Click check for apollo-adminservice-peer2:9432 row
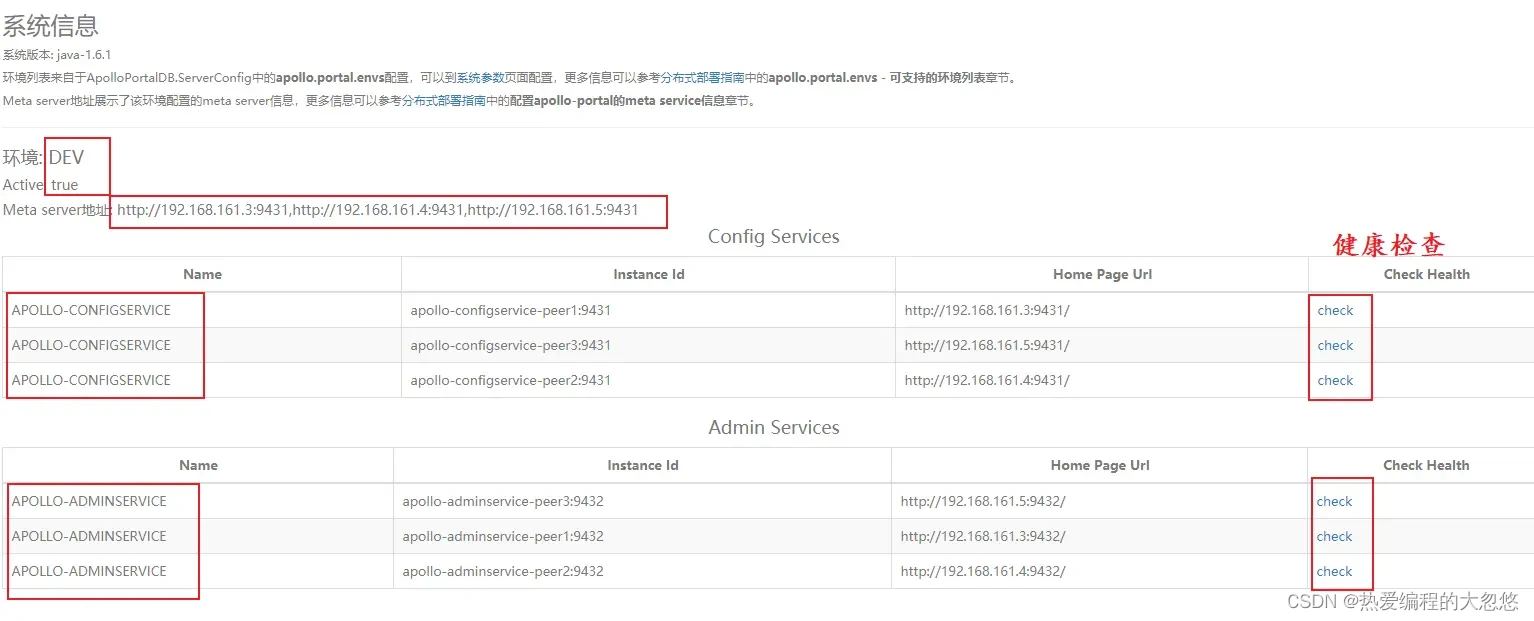1534x621 pixels. [x=1334, y=571]
